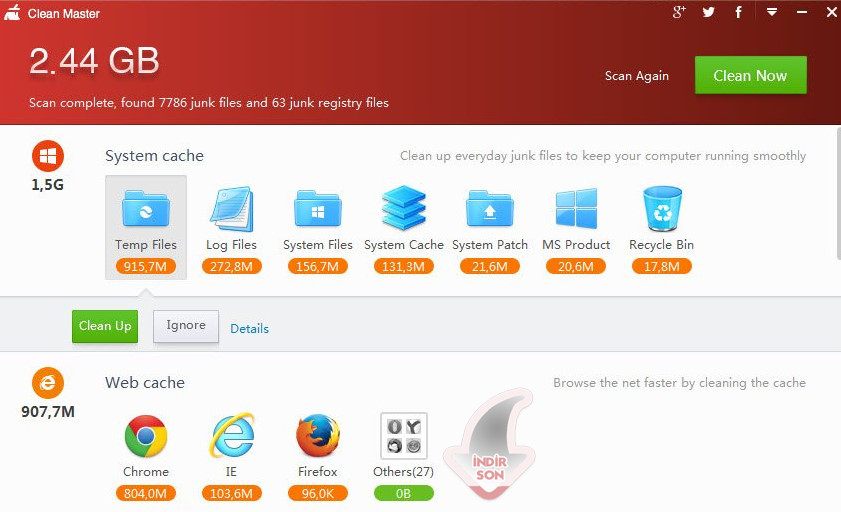Share via the Twitter bird icon

click(x=709, y=12)
